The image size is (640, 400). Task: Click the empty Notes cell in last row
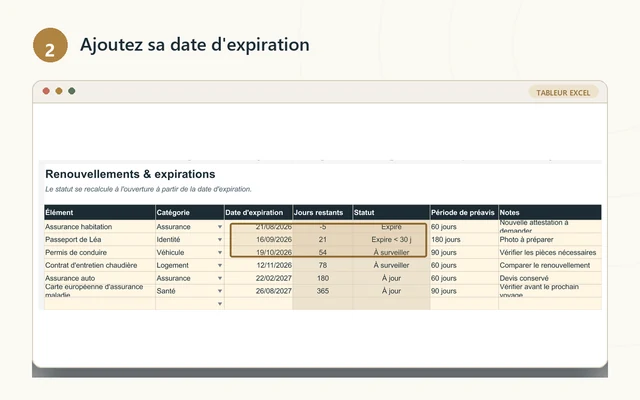point(550,304)
